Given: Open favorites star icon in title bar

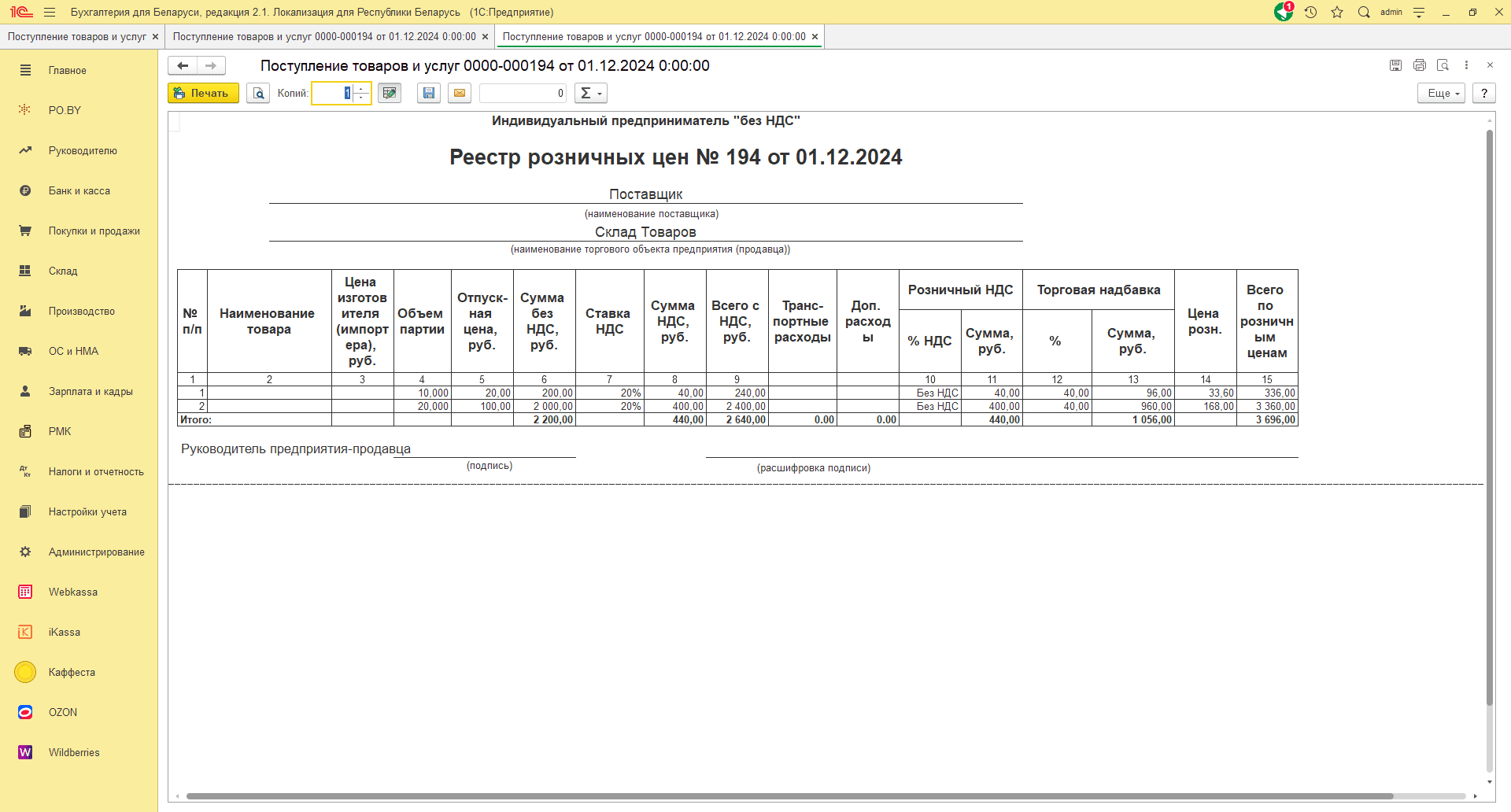Looking at the screenshot, I should click(x=1337, y=12).
